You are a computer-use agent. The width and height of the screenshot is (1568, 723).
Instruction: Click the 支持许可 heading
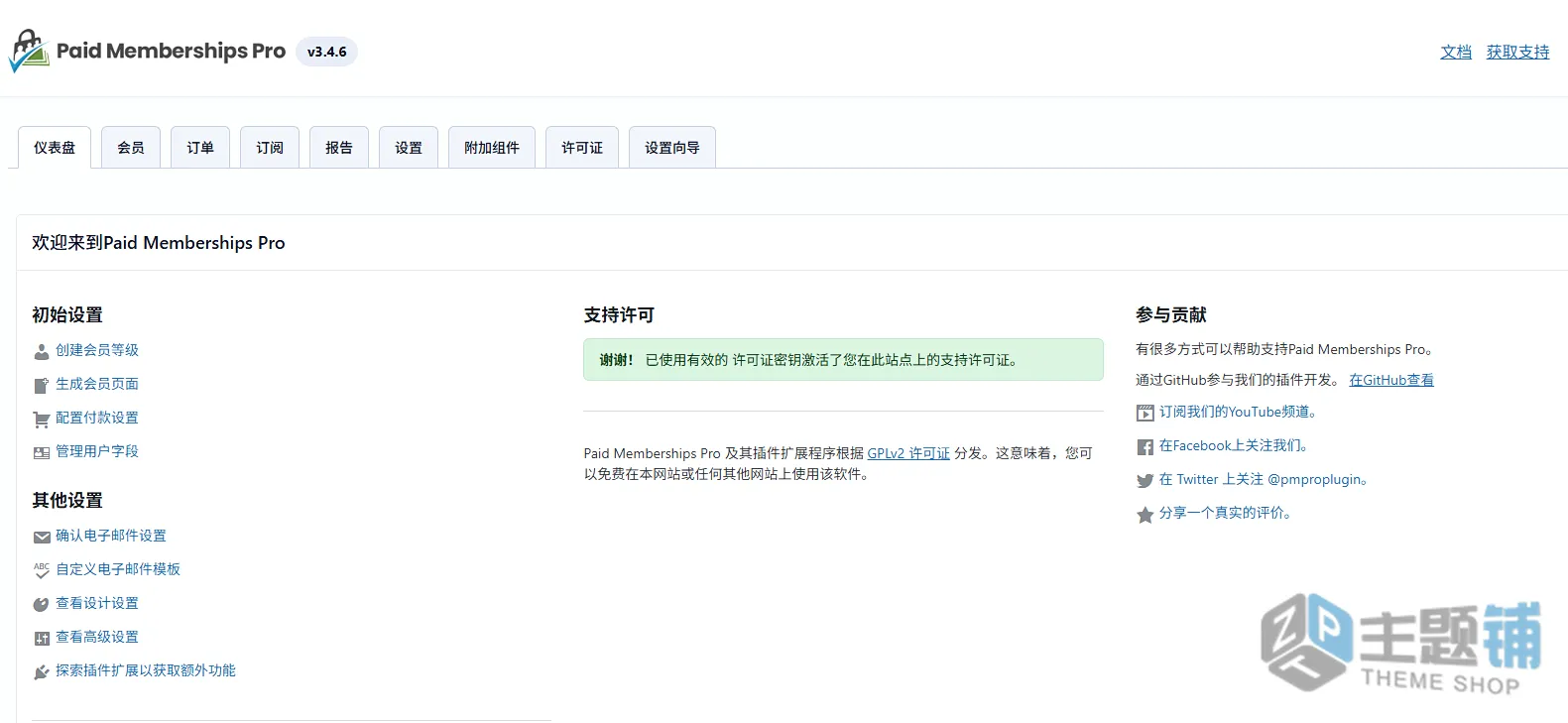coord(619,314)
